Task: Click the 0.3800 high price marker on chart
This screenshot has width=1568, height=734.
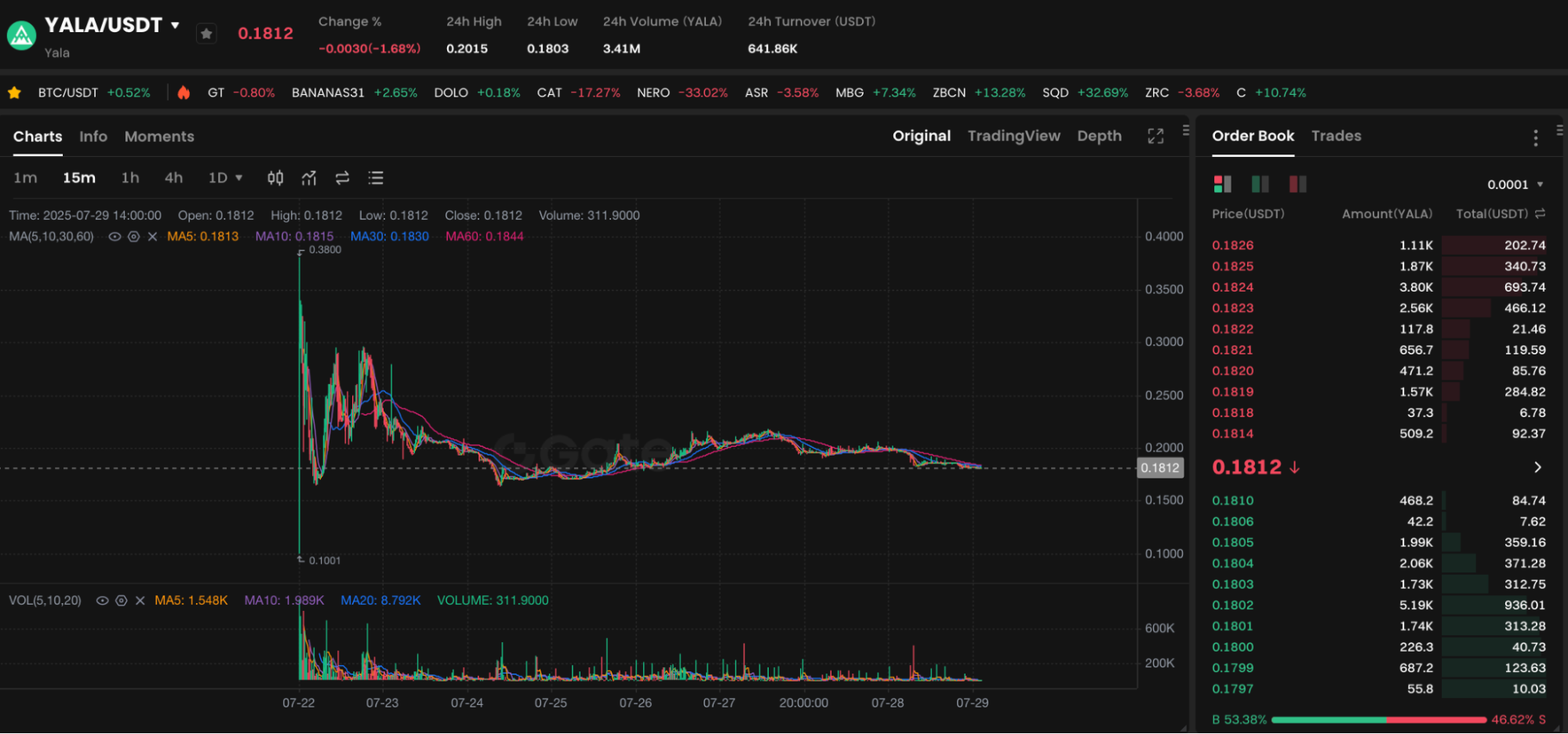Action: pyautogui.click(x=325, y=250)
